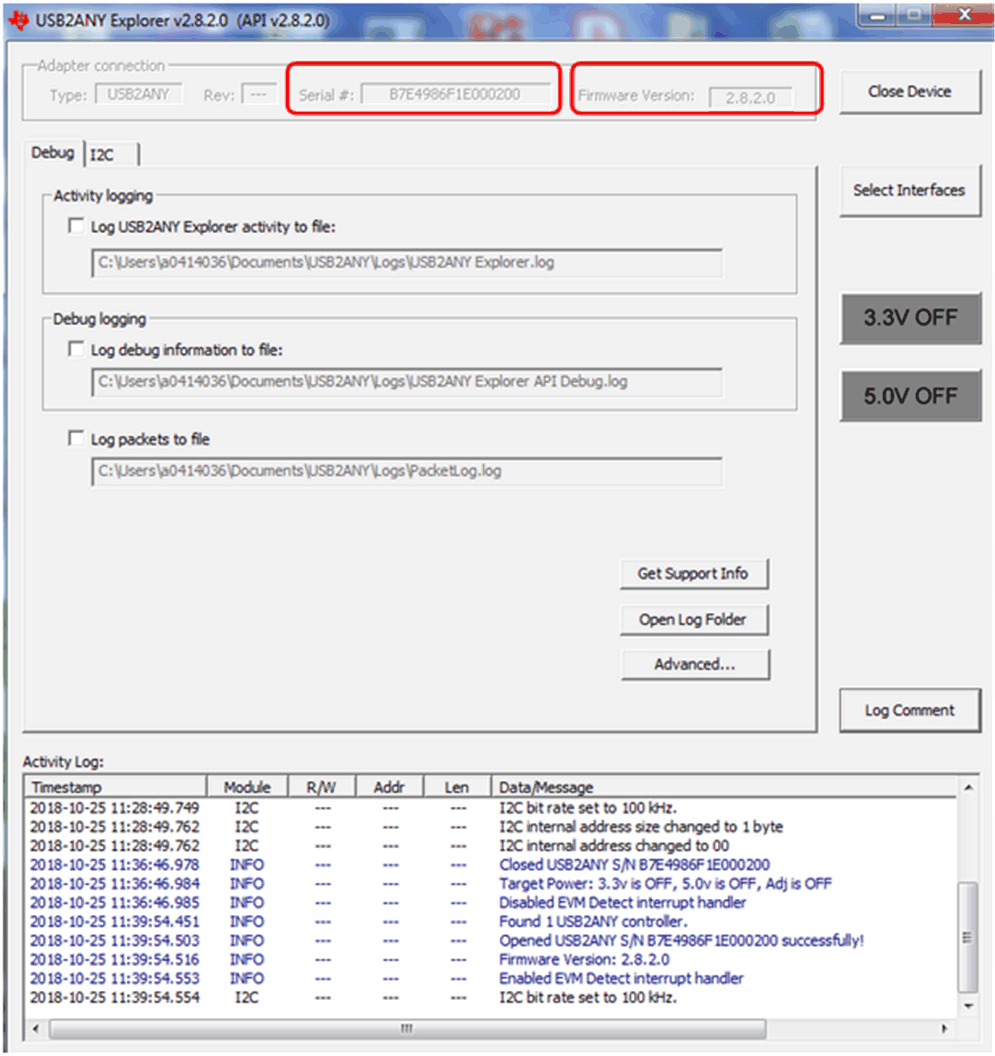This screenshot has height=1056, width=995.
Task: Toggle the 3.3V power supply on
Action: tap(911, 319)
